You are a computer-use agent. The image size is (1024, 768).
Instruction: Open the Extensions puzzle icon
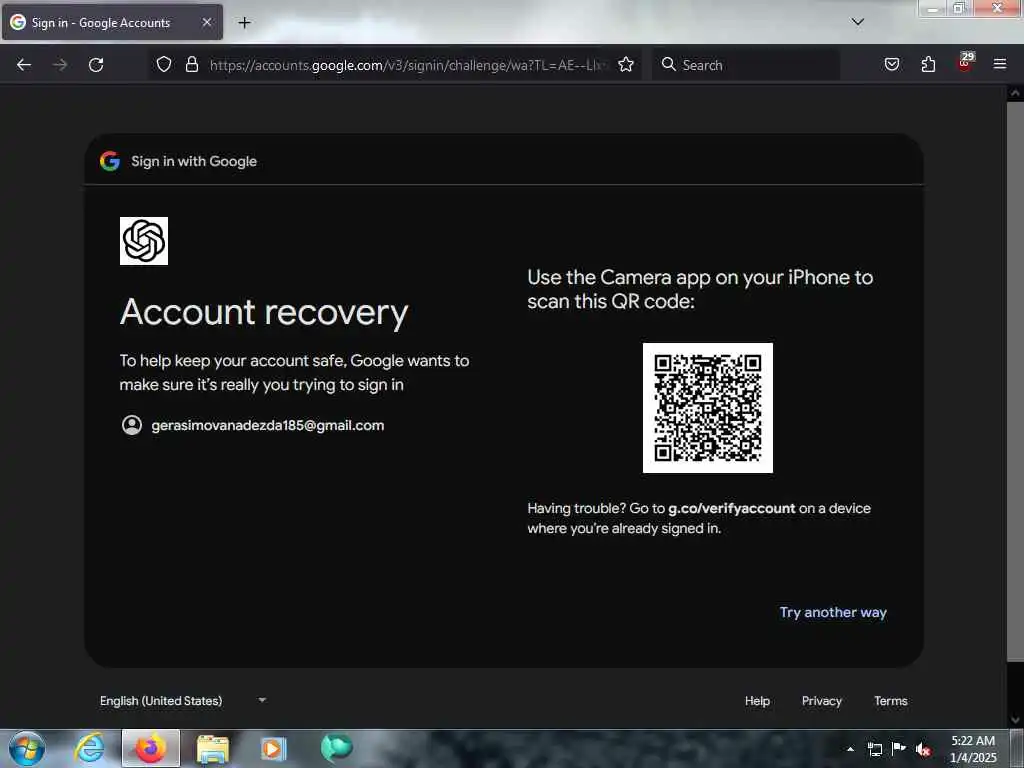[928, 64]
